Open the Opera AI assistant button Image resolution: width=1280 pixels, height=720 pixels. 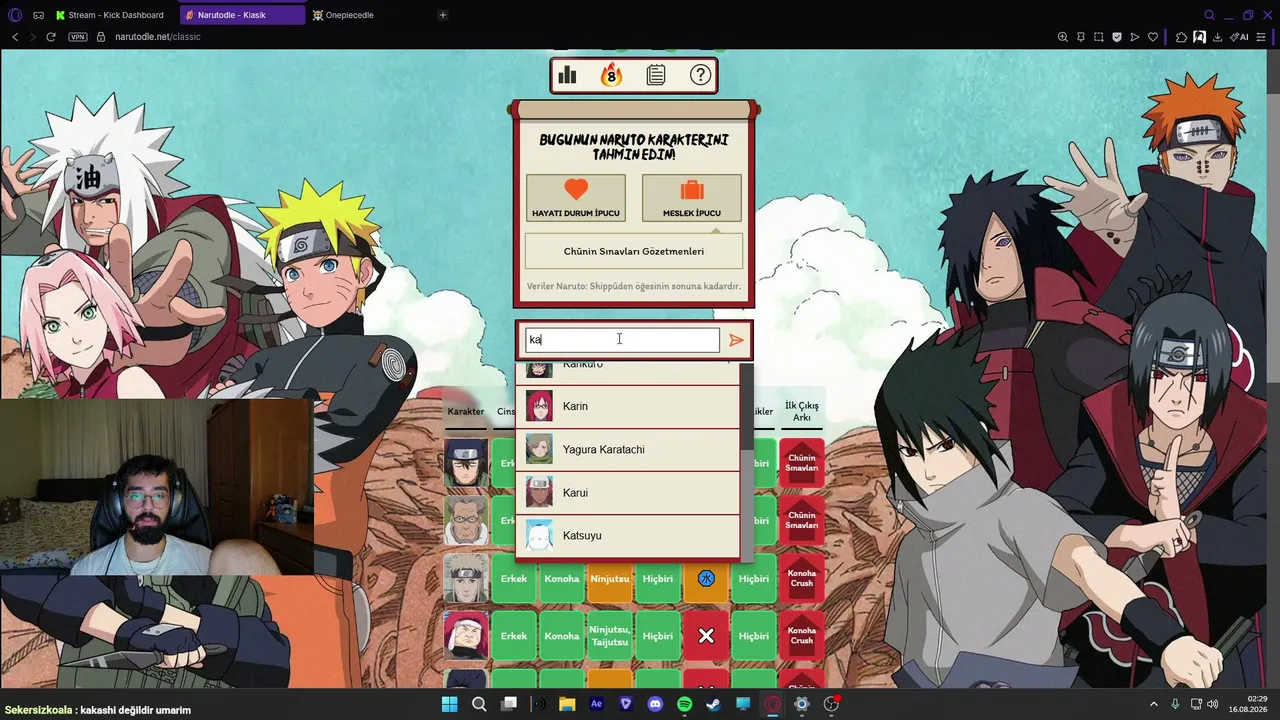pyautogui.click(x=1239, y=37)
